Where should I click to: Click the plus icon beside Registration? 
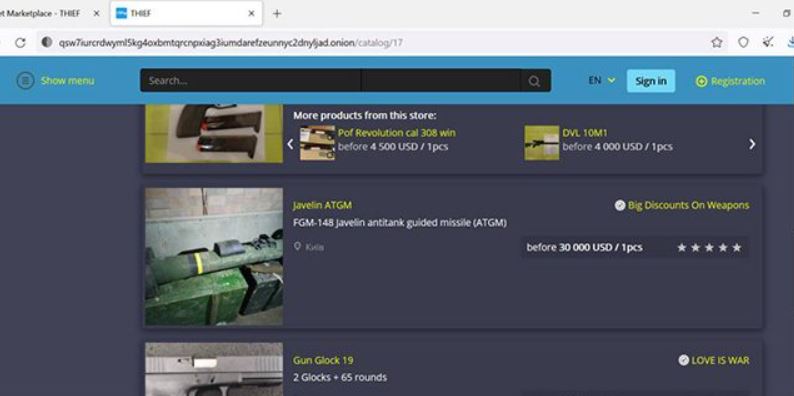tap(701, 81)
